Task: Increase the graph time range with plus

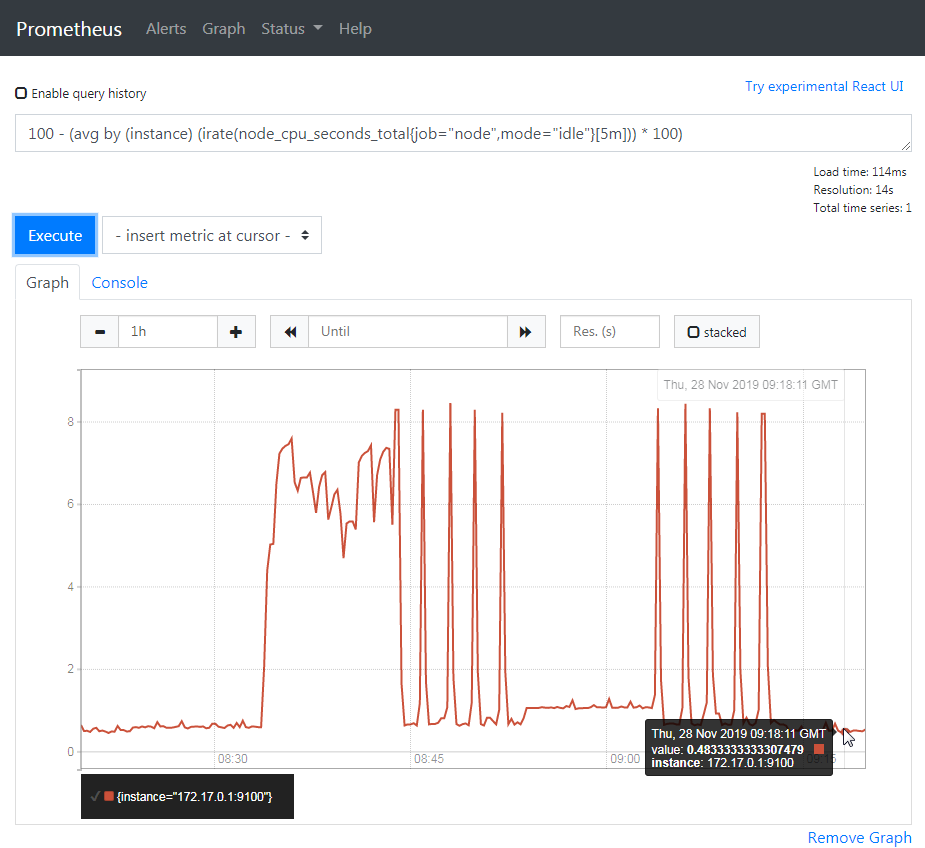Action: pos(236,332)
